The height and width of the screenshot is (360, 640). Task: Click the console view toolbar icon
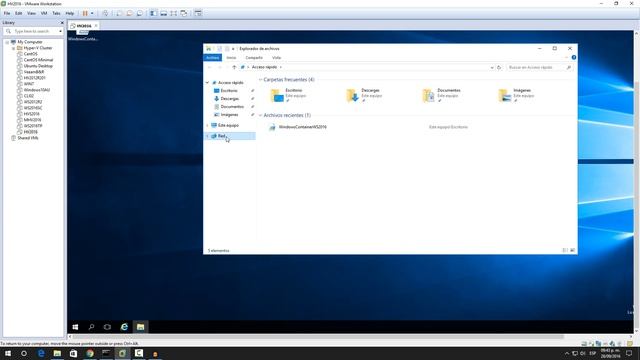[198, 13]
